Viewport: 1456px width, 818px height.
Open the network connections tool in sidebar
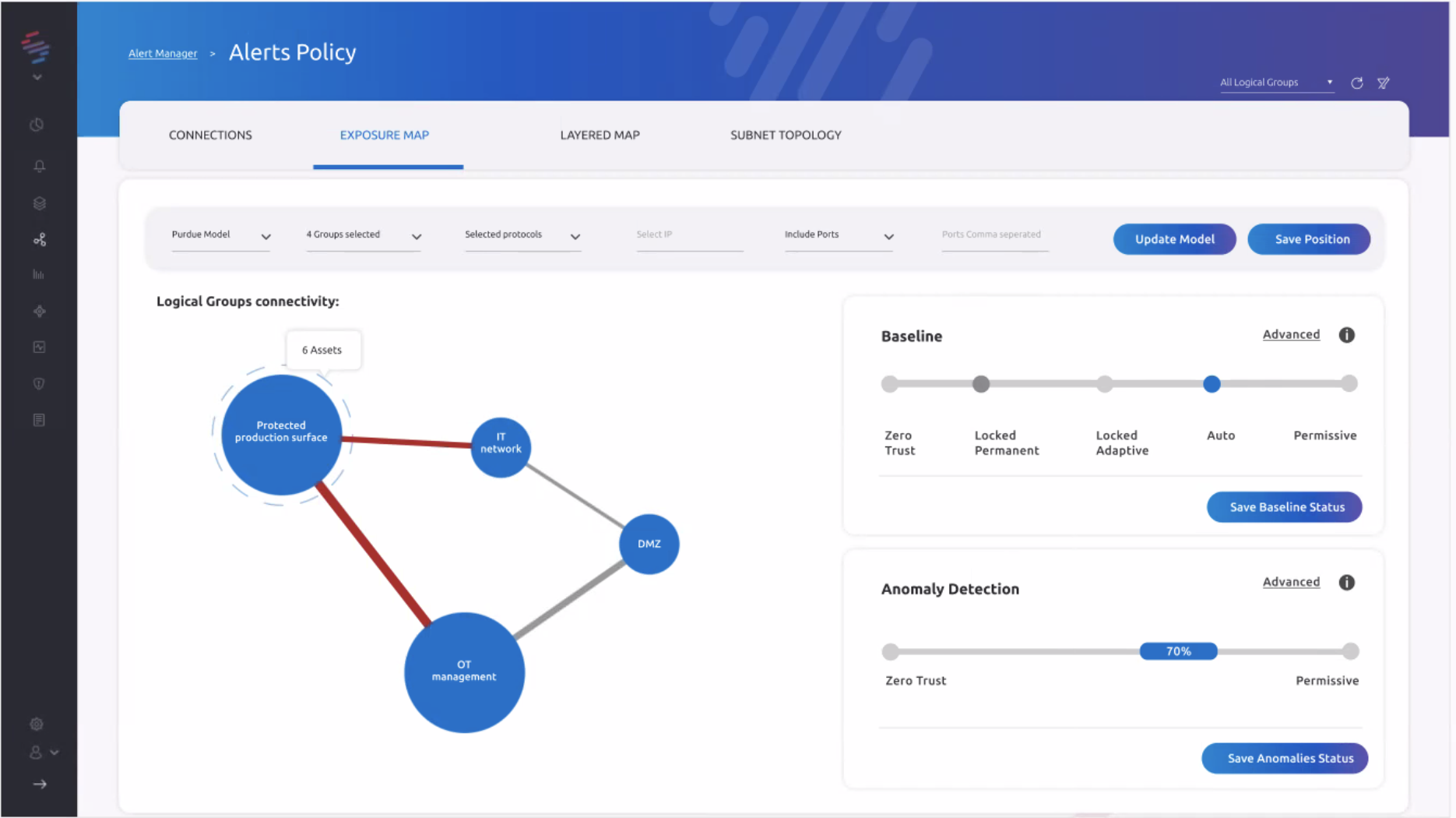pos(39,239)
